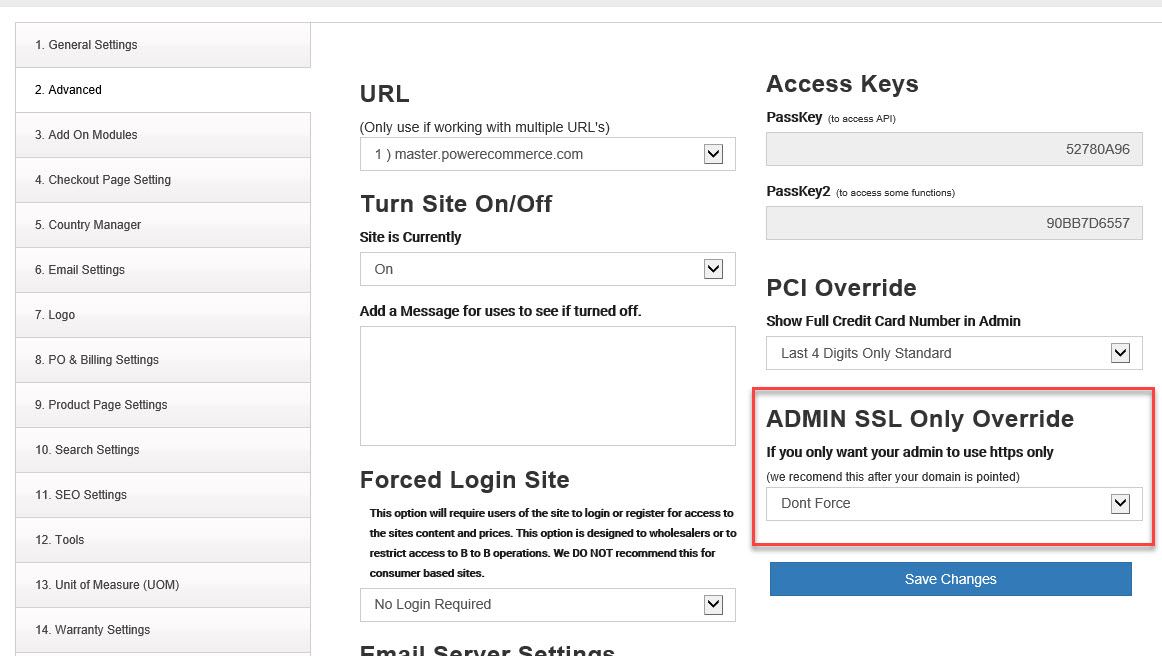Open the Site is Currently dropdown
This screenshot has height=656, width=1162.
(547, 269)
